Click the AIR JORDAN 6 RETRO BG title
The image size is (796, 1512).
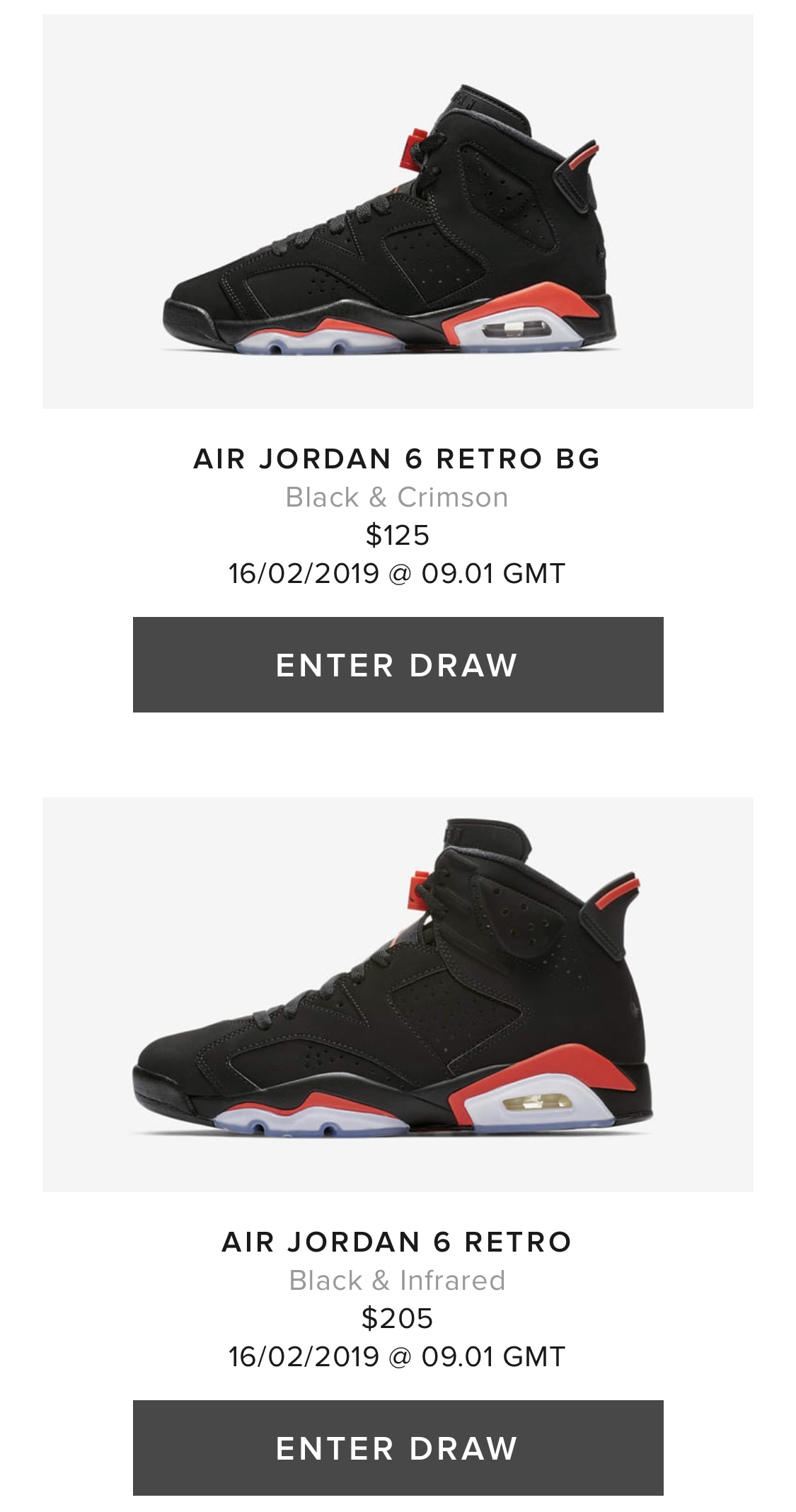point(397,458)
